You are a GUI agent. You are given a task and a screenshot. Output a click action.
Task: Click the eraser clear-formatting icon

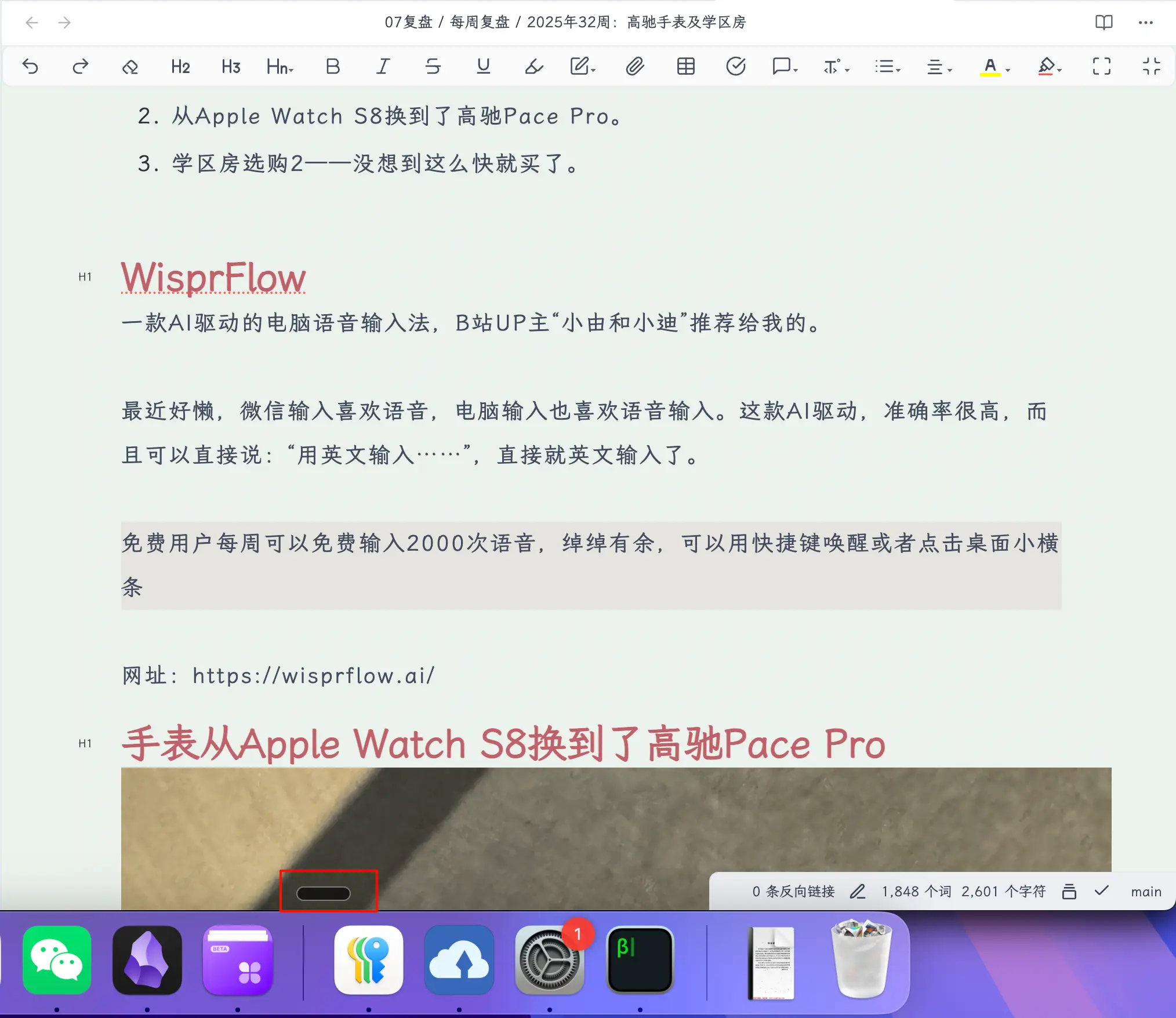[130, 67]
